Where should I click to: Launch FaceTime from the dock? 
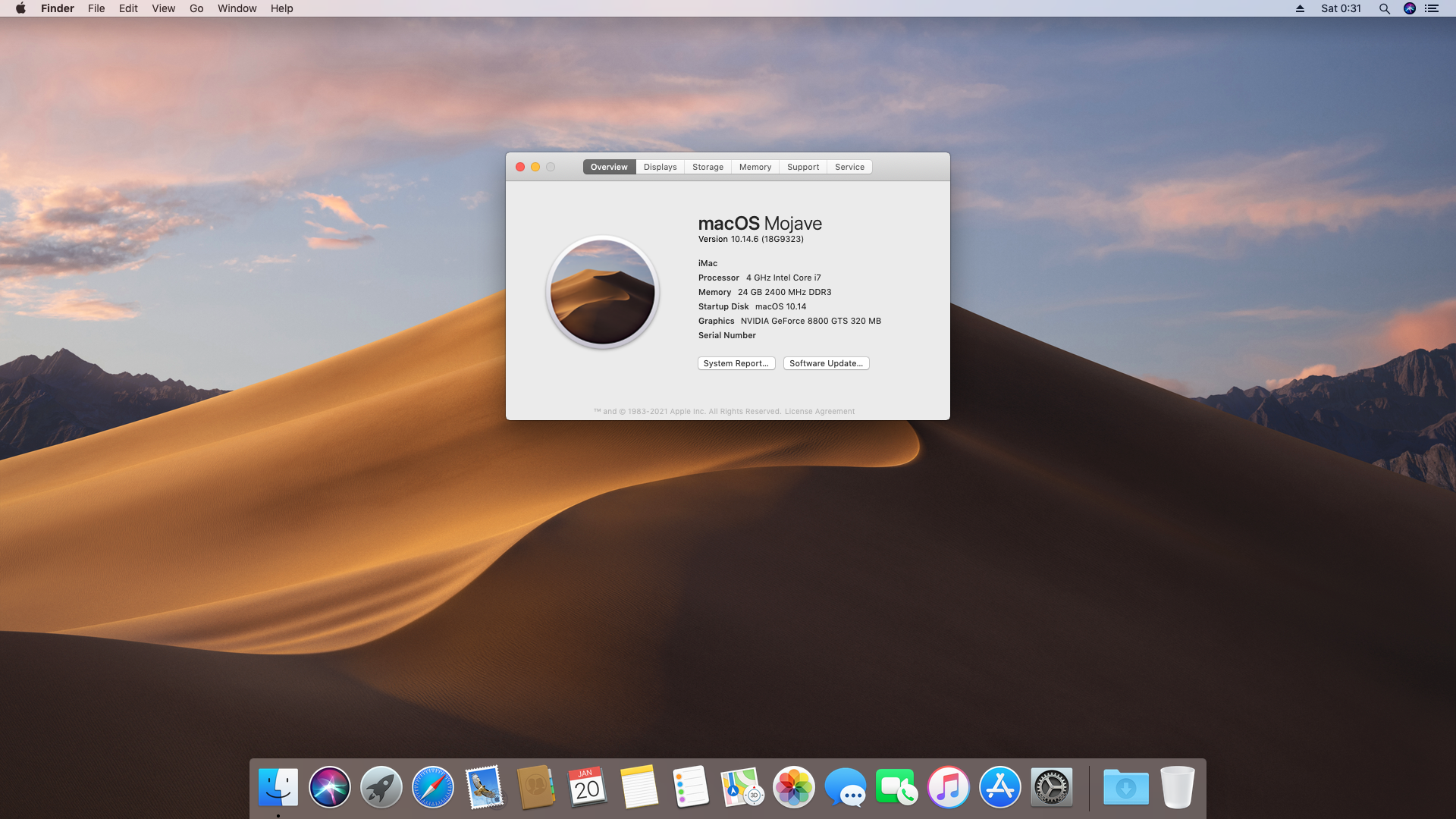click(x=896, y=787)
